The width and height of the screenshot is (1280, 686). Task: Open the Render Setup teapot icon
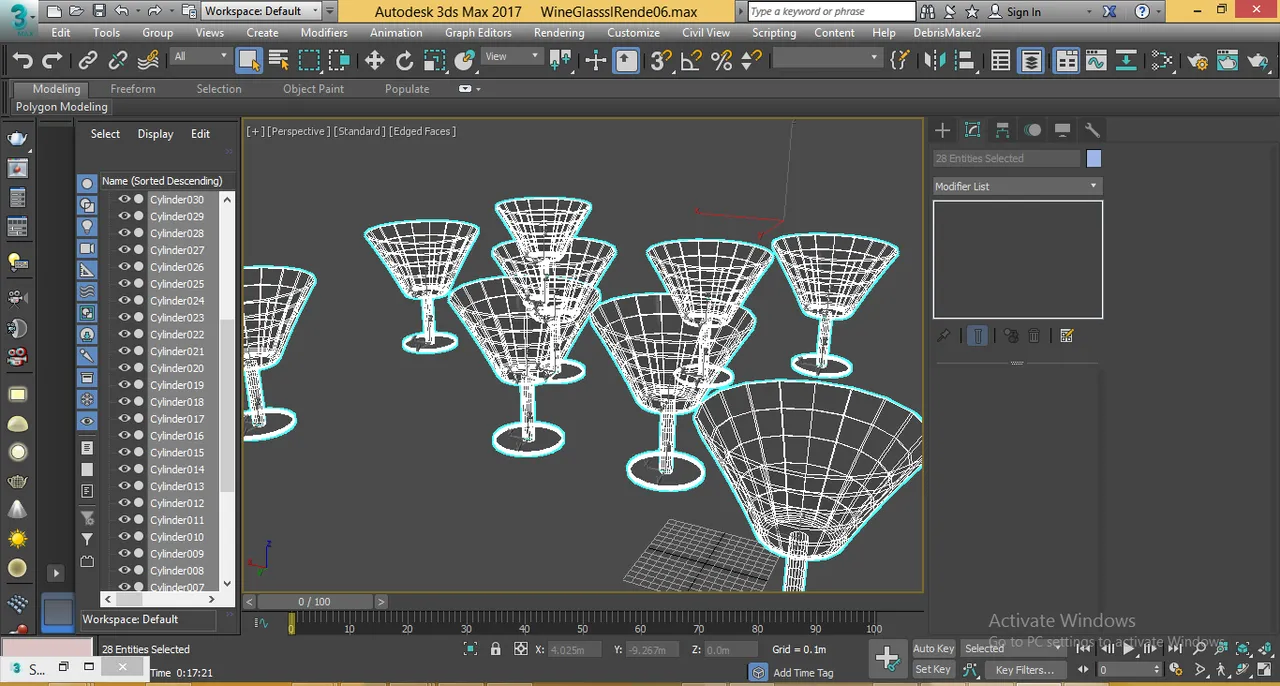click(x=1198, y=61)
